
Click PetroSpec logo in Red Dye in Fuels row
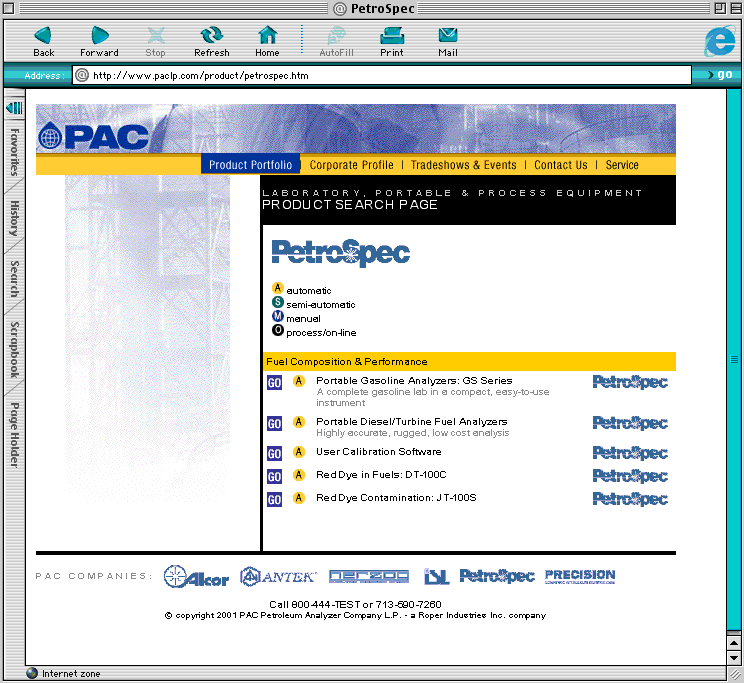[630, 476]
